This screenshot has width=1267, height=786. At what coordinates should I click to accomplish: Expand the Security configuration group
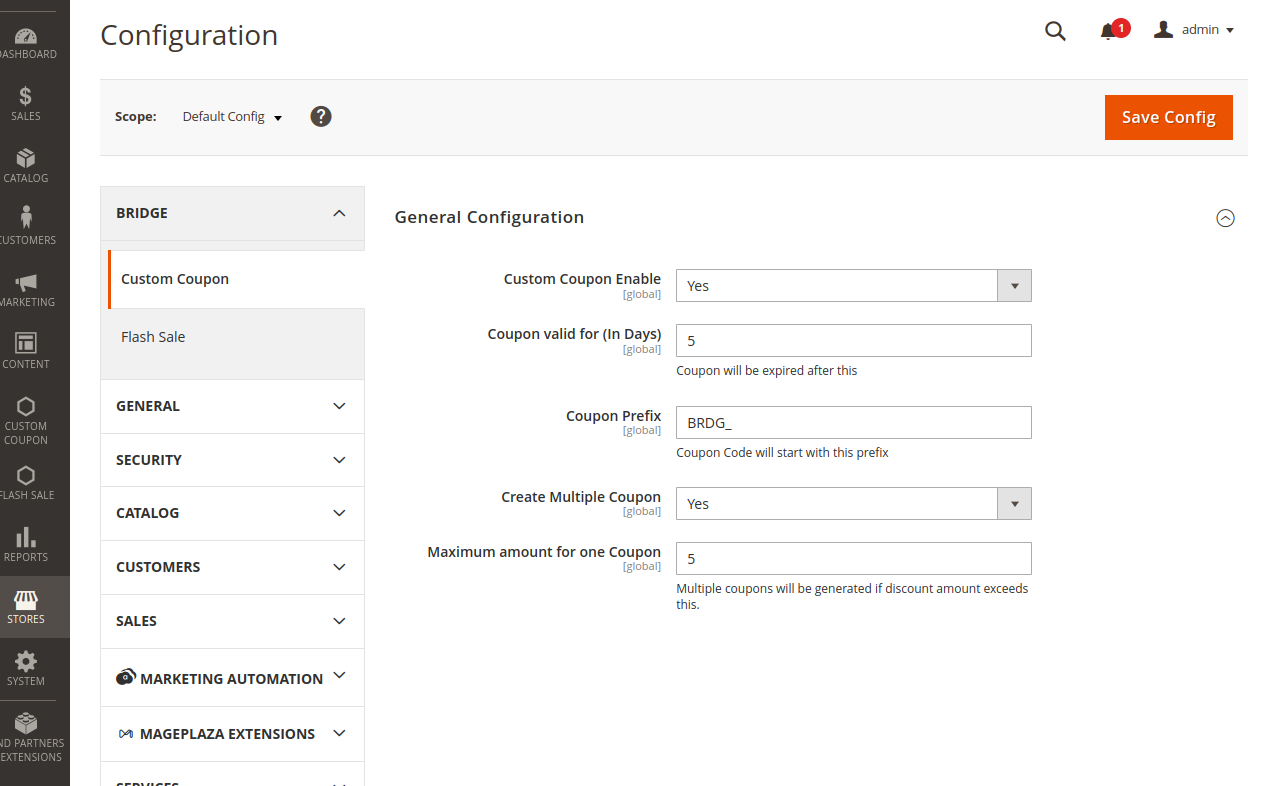coord(232,460)
